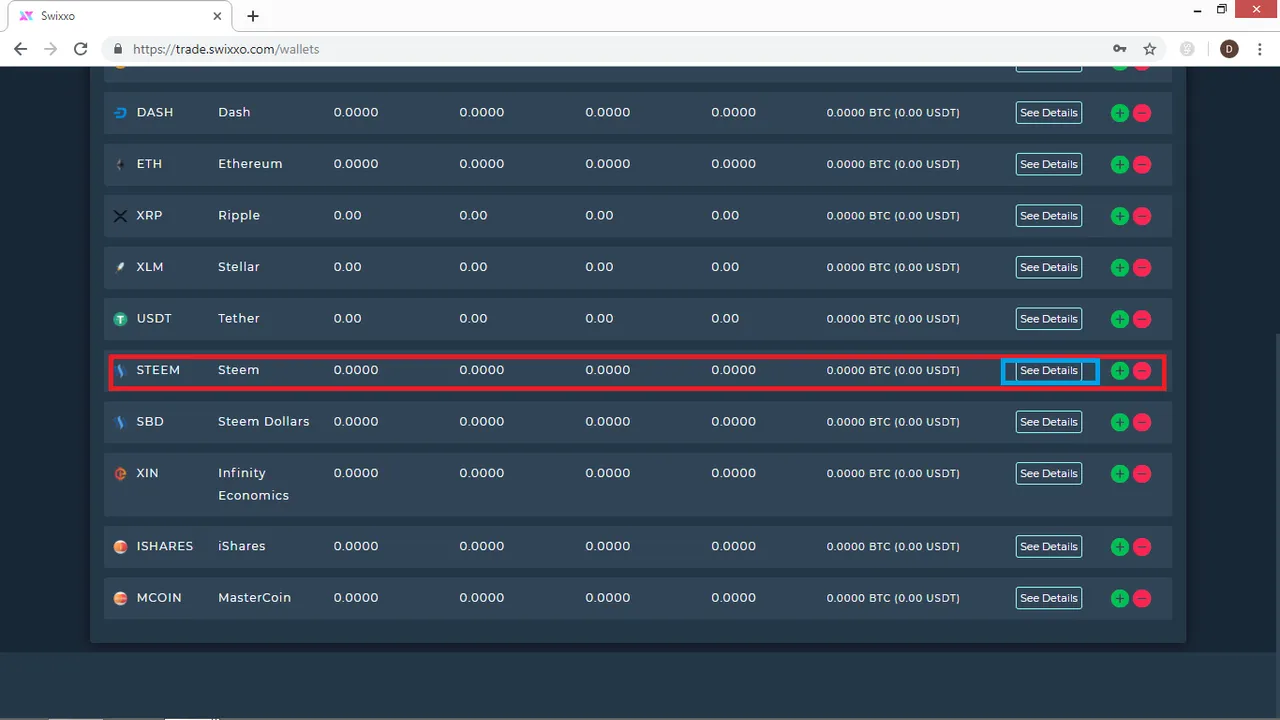
Task: Click the green deposit icon for XLM
Action: coord(1120,267)
